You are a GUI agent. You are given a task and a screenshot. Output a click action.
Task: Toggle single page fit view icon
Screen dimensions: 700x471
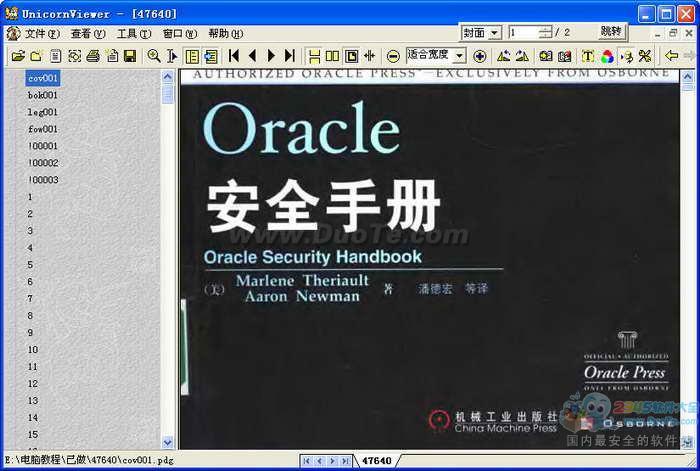(351, 56)
